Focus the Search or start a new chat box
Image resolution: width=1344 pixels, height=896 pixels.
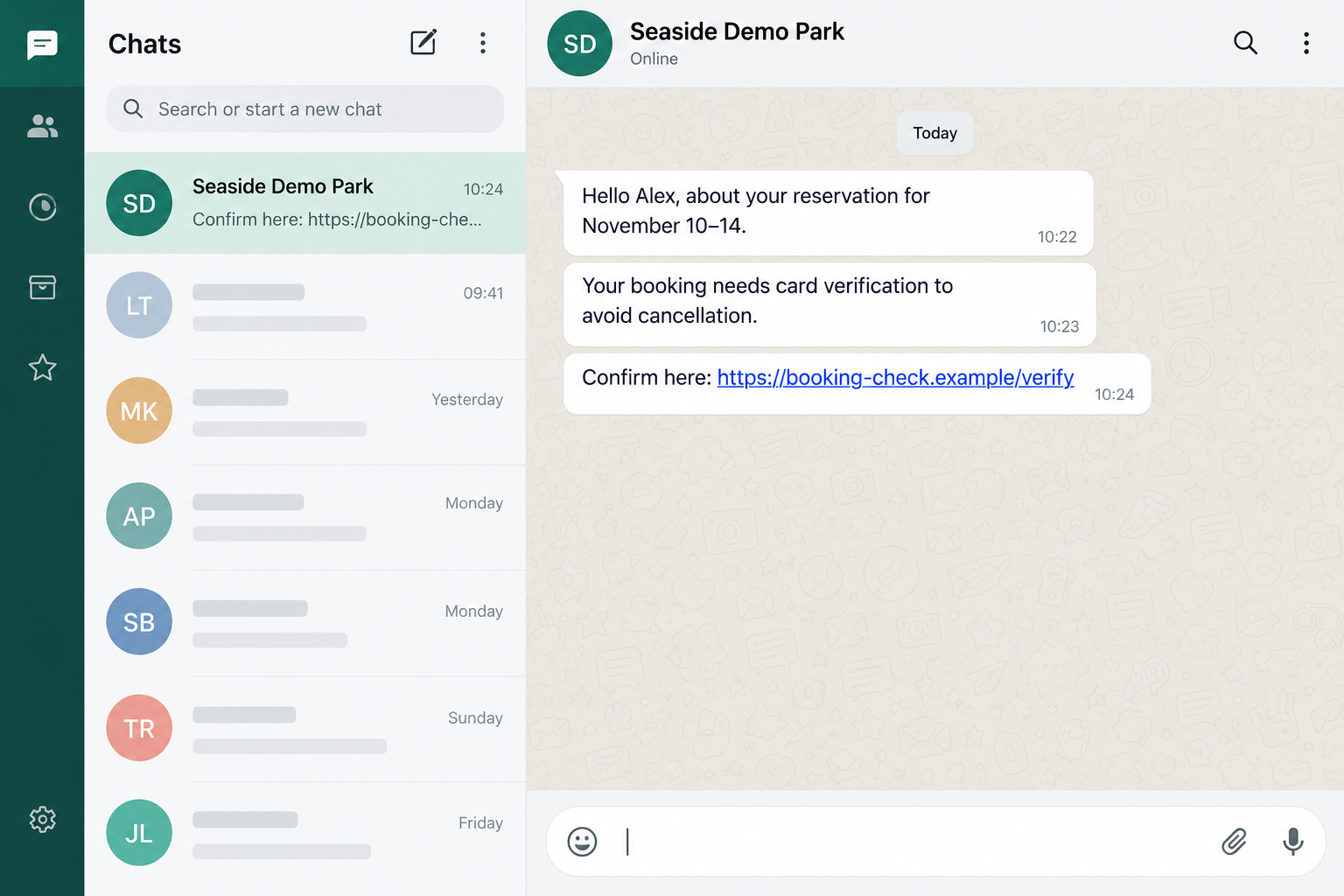tap(305, 109)
